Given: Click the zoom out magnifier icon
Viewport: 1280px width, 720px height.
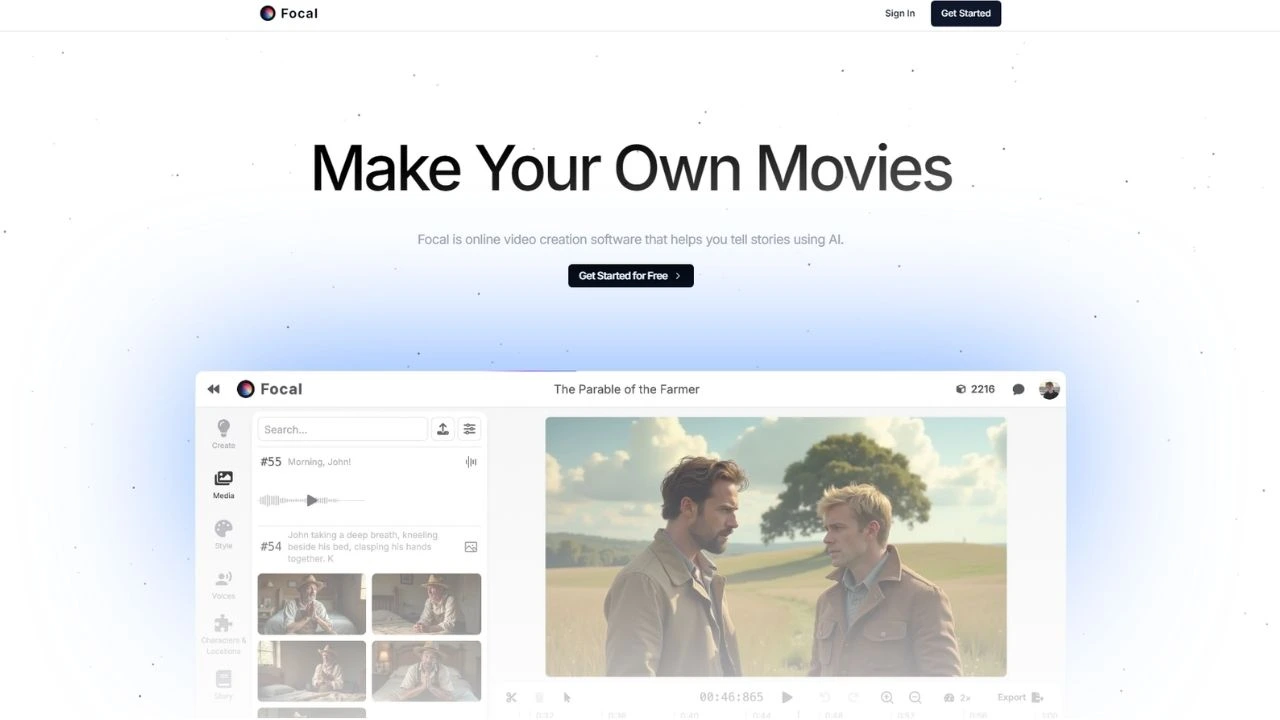Looking at the screenshot, I should click(x=915, y=697).
